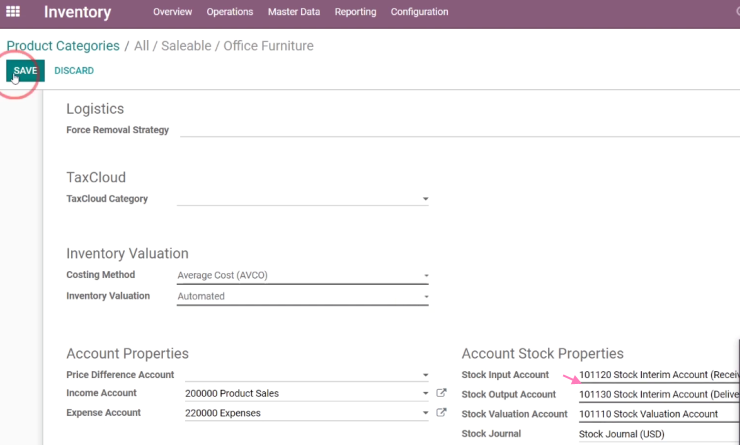Click the 'Stock Journal' label
The image size is (740, 445).
tap(491, 434)
